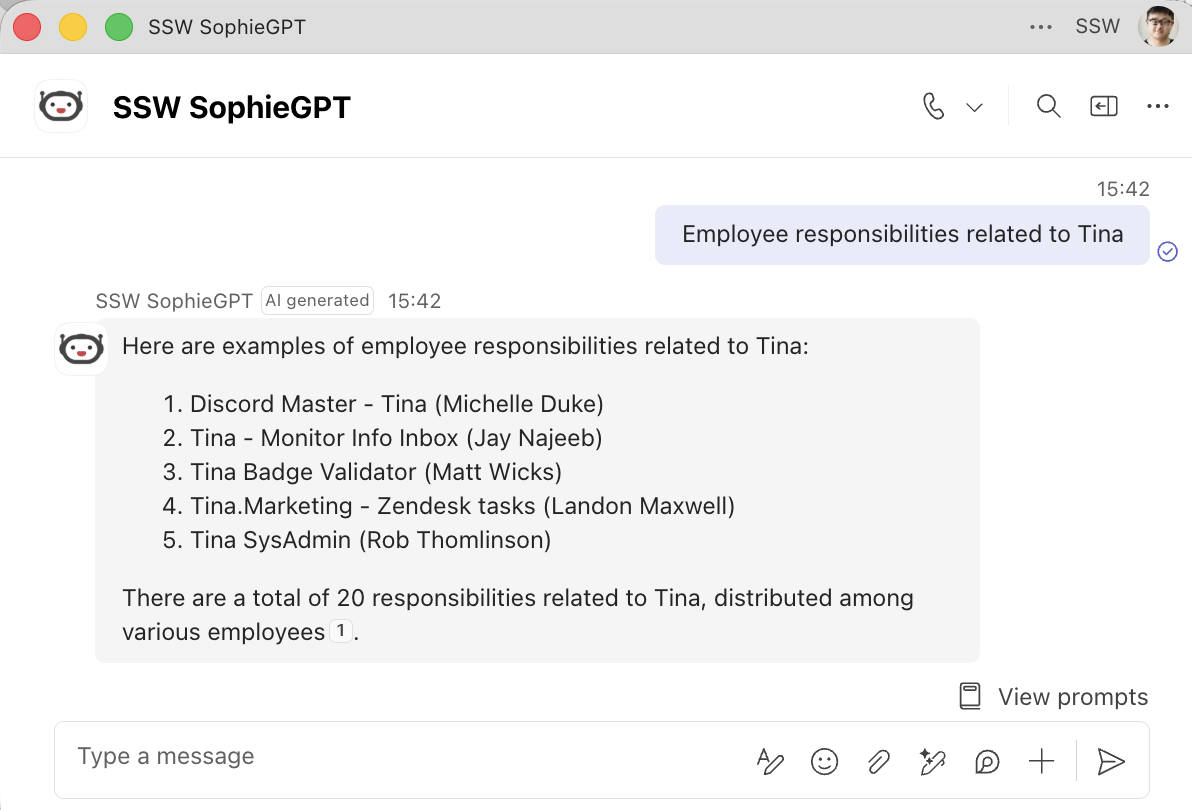The width and height of the screenshot is (1192, 810).
Task: Open the loop chat bubble icon
Action: (987, 761)
